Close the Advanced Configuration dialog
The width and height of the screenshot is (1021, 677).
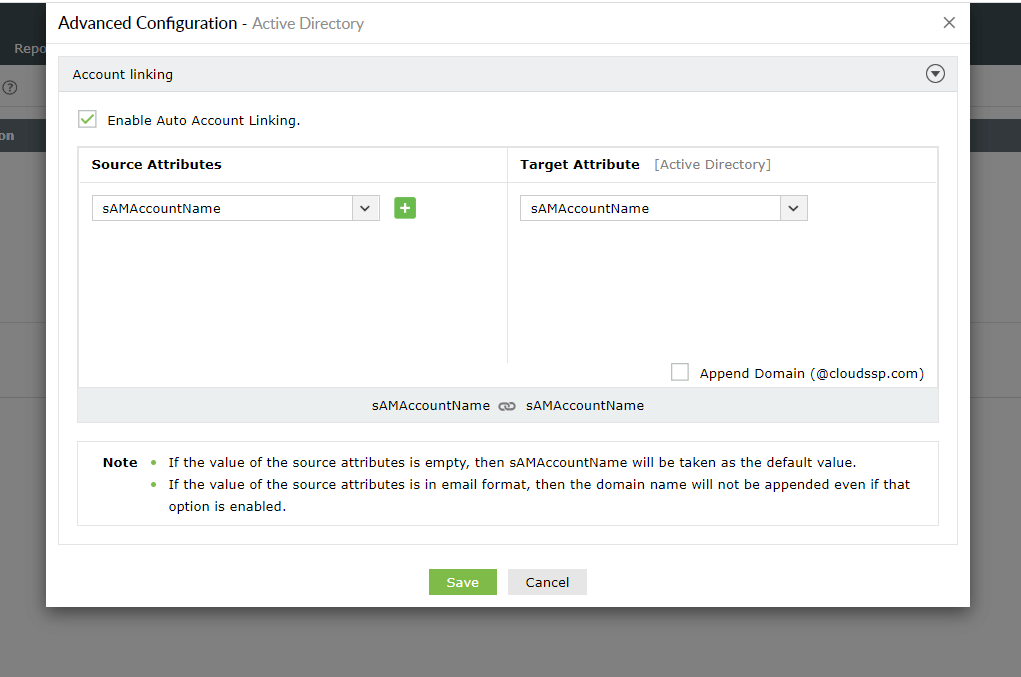click(x=949, y=23)
